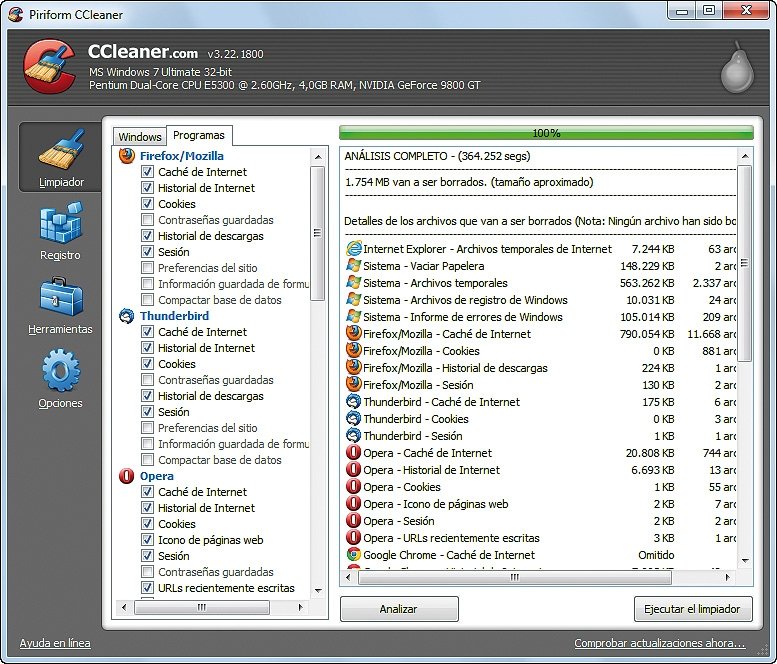Image resolution: width=777 pixels, height=664 pixels.
Task: Open Ayuda en línea link
Action: pos(55,643)
